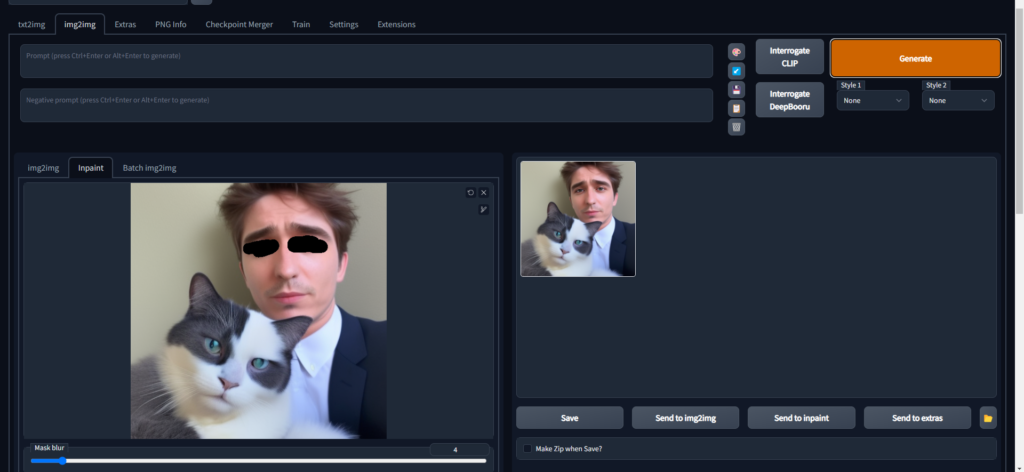Open the Checkpoint Merger tab
Screen dimensions: 1024x472
pyautogui.click(x=239, y=24)
